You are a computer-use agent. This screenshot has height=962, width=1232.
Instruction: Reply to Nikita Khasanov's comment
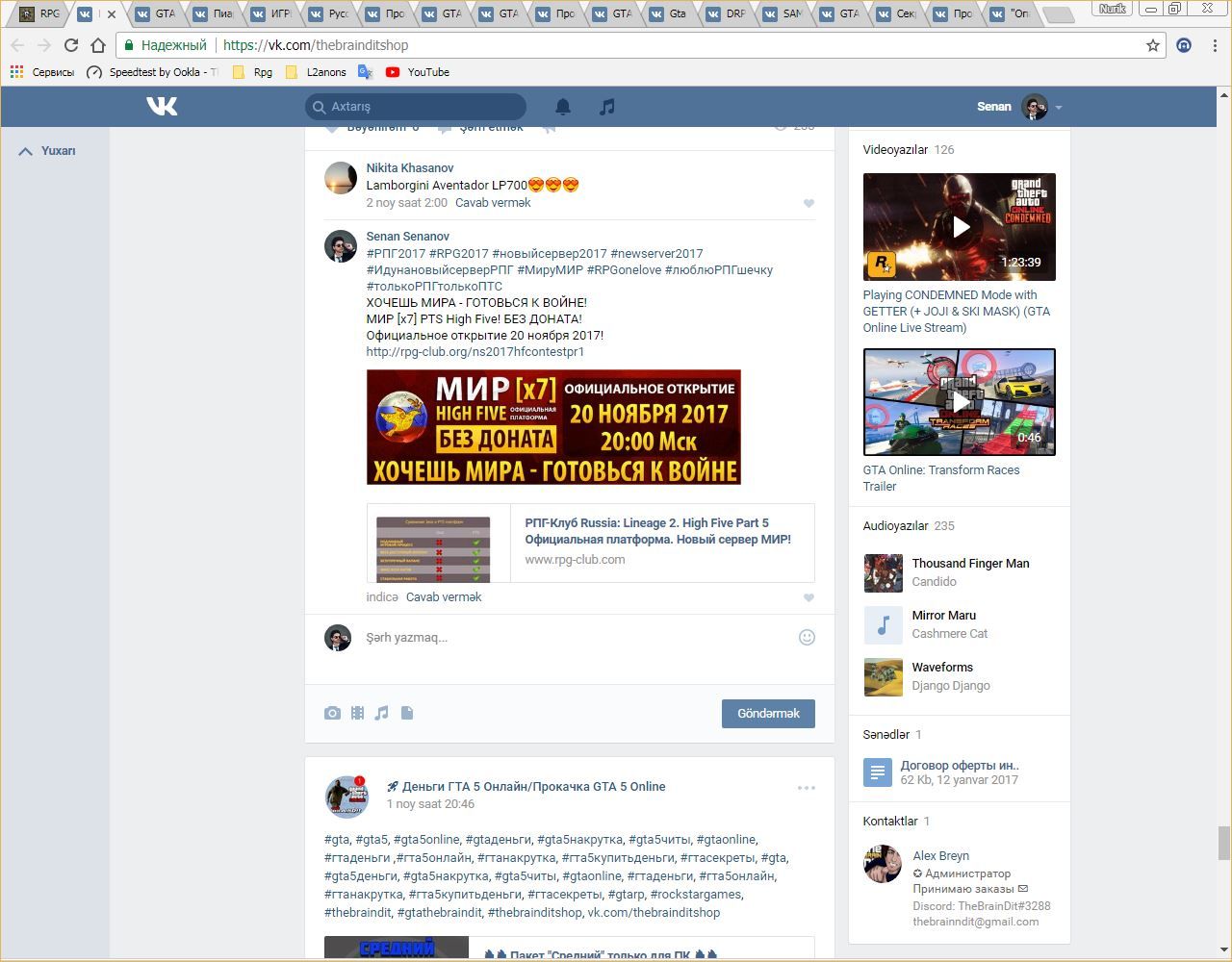493,203
